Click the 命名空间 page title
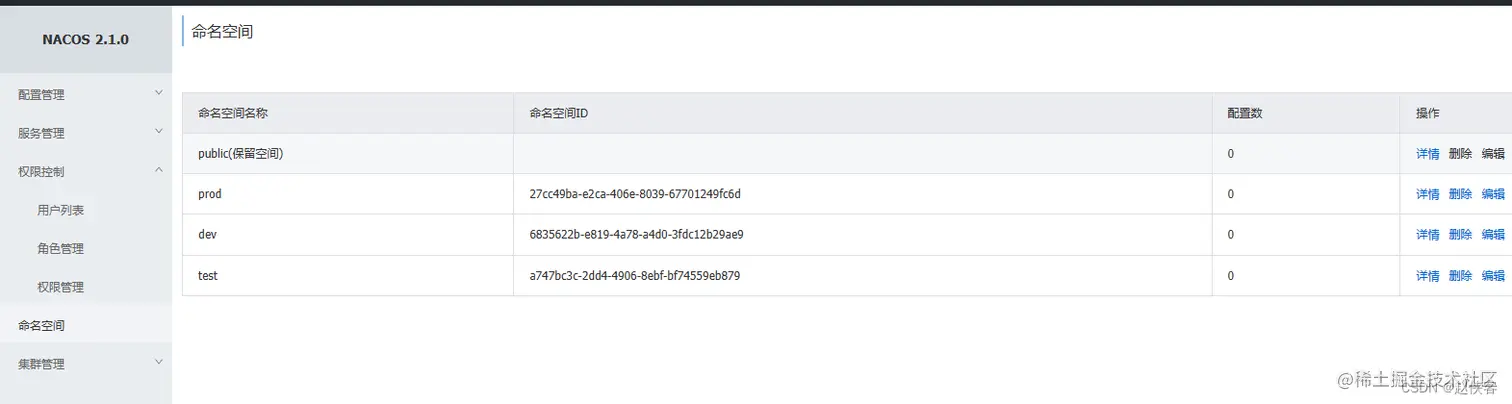Image resolution: width=1512 pixels, height=404 pixels. pos(222,32)
